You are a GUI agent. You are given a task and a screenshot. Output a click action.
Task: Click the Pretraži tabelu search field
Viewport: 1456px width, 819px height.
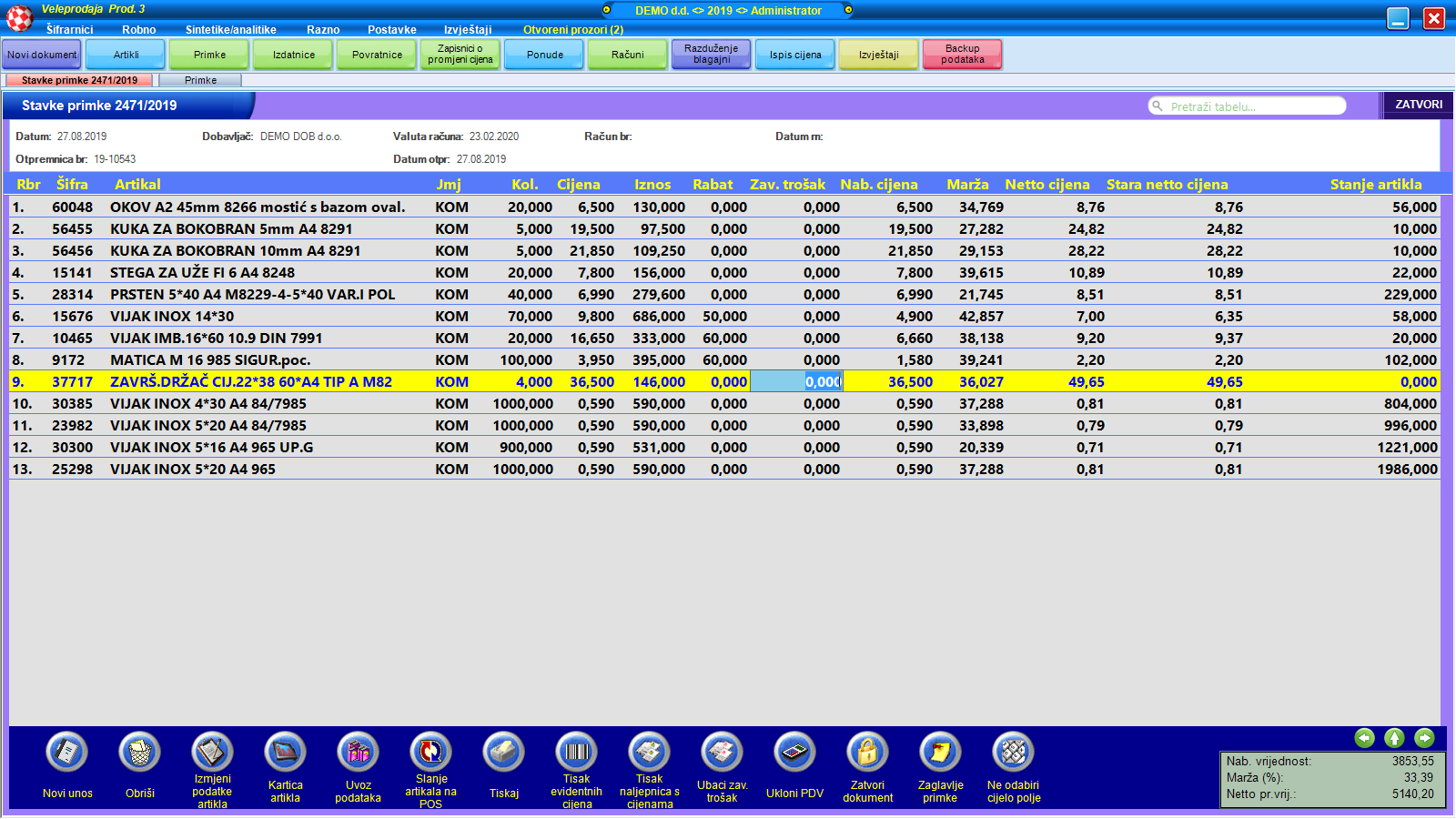click(x=1251, y=106)
